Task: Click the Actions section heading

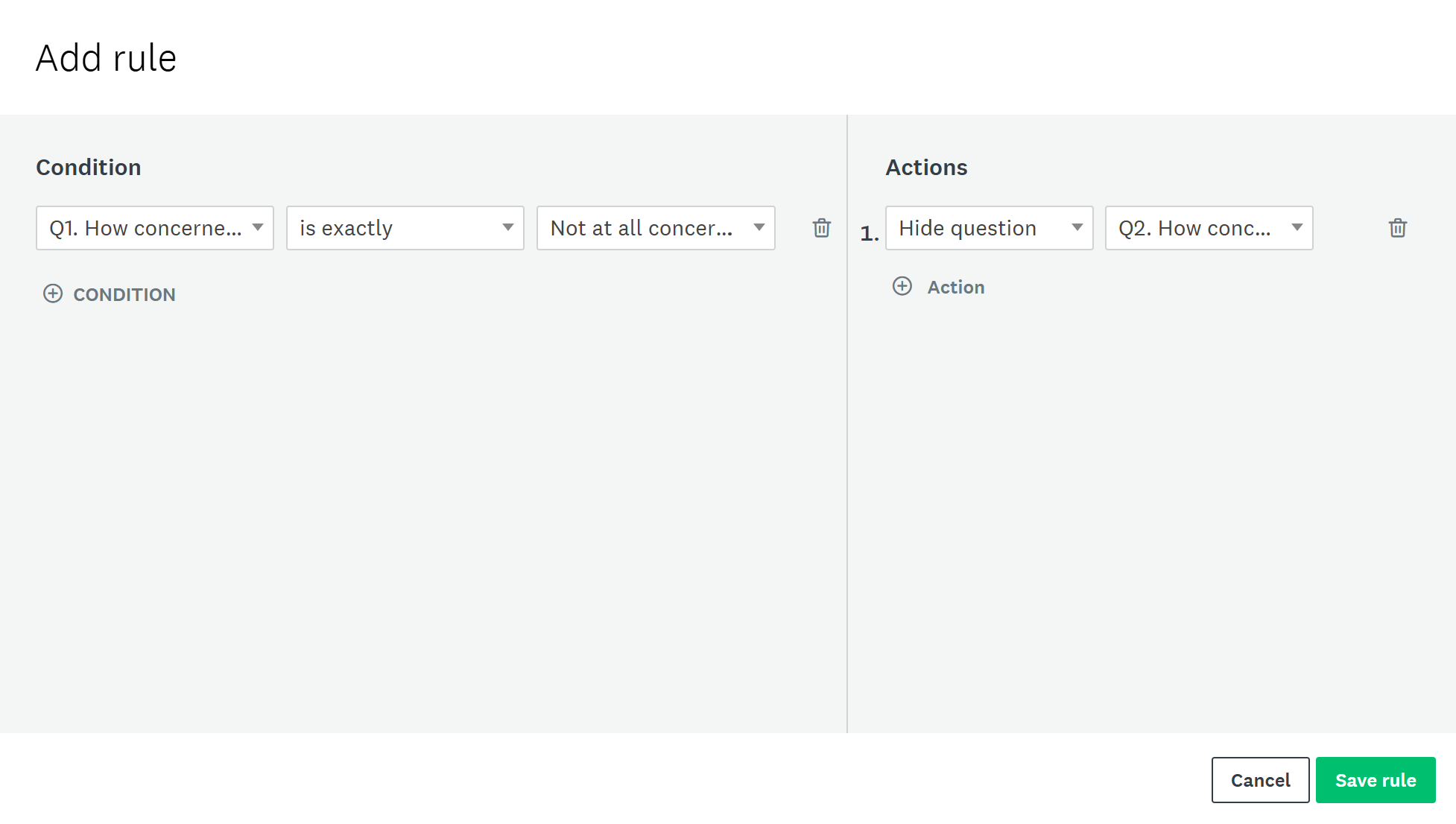Action: coord(926,168)
